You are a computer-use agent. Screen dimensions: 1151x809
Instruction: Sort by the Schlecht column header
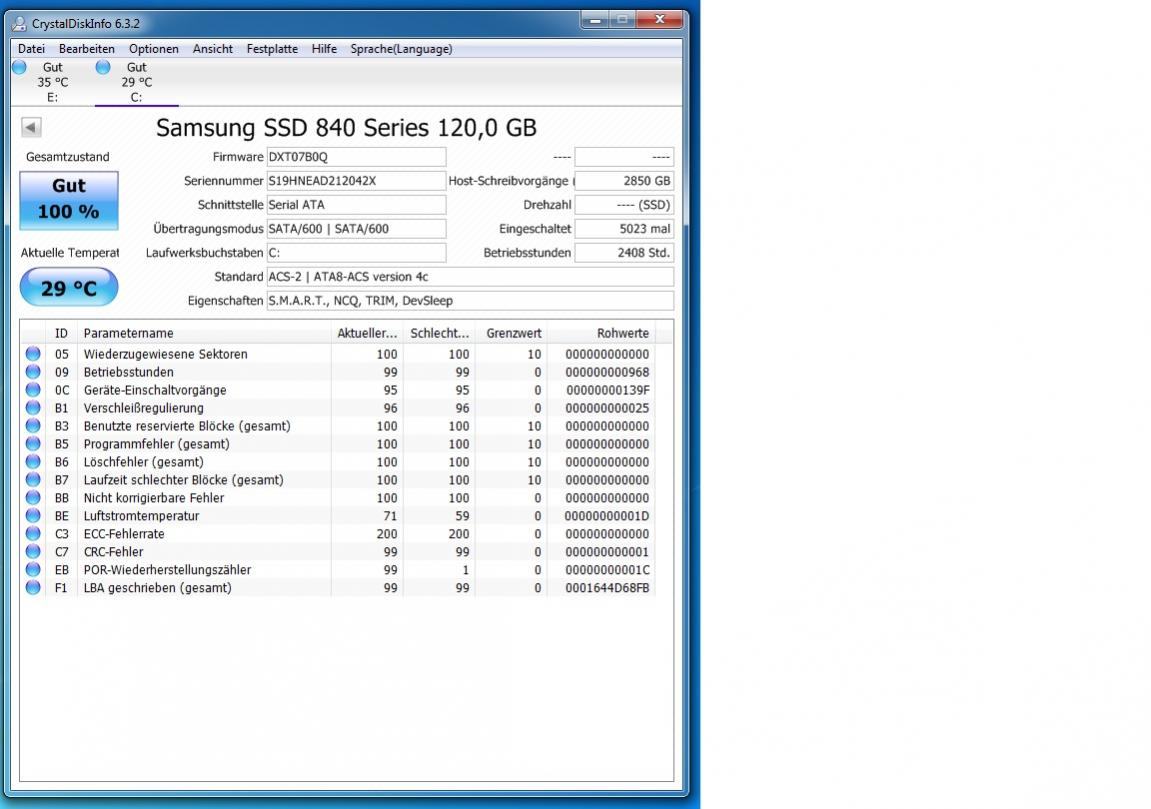(x=439, y=333)
